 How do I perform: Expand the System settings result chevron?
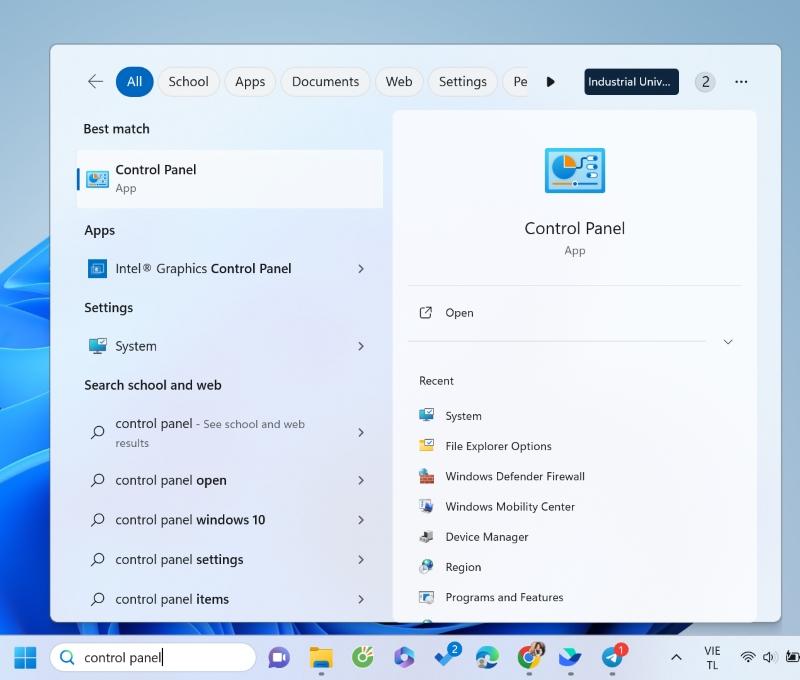coord(361,346)
